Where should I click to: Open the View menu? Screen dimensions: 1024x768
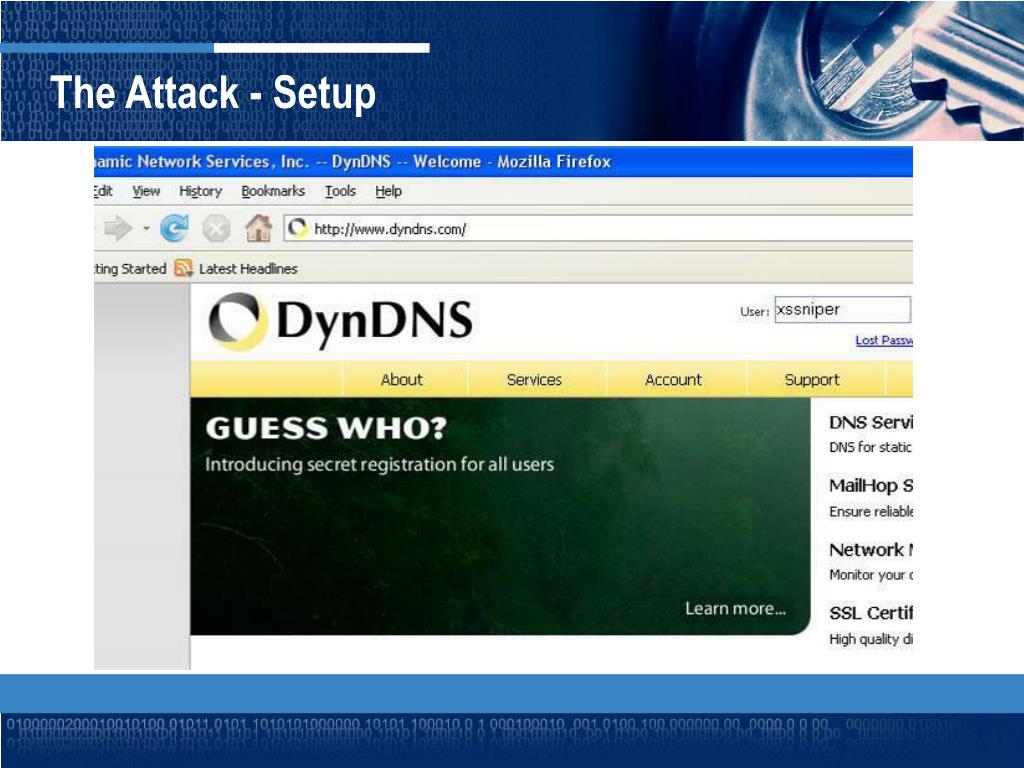click(x=146, y=191)
